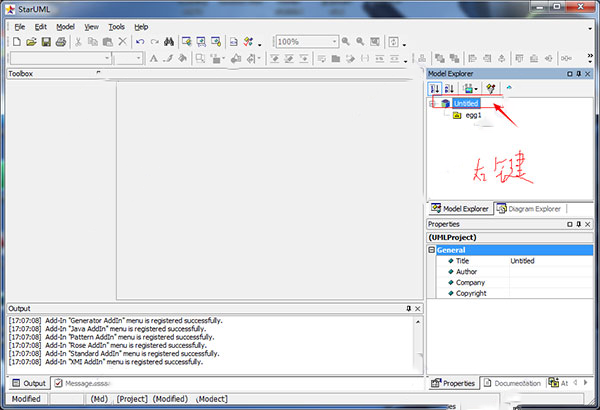Pin the Output panel
600x410 pixels.
point(408,308)
